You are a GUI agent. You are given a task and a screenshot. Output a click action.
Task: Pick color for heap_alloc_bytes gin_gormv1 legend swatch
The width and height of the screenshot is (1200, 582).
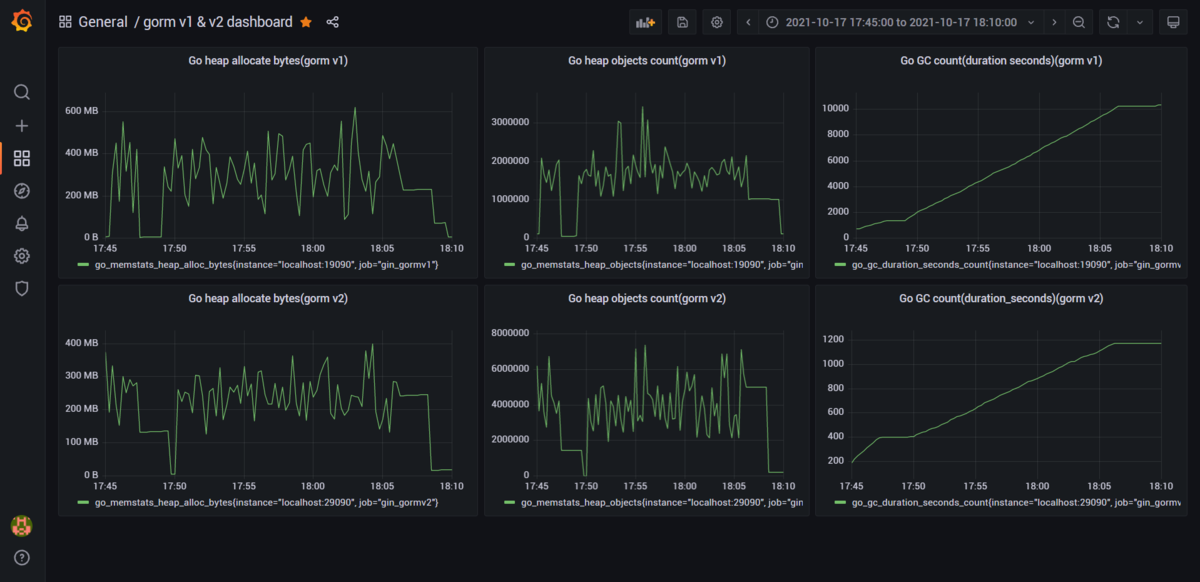(83, 265)
